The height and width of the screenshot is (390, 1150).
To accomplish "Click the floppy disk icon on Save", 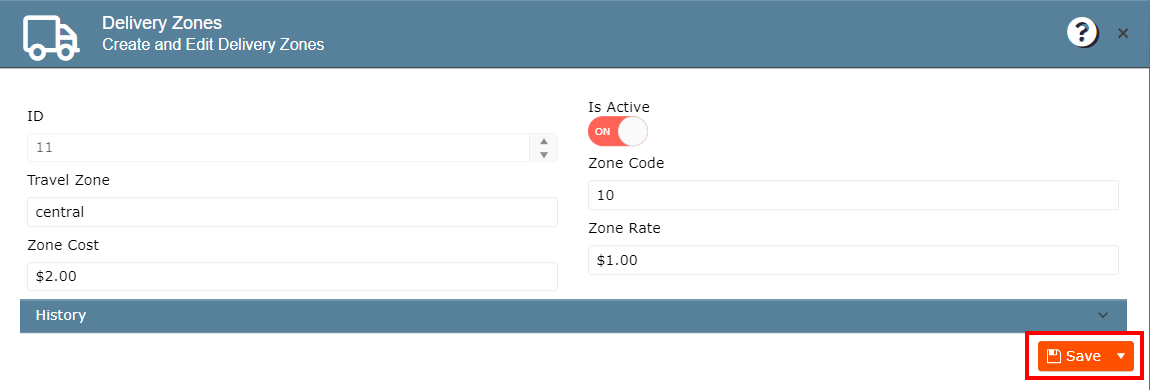I will [1054, 356].
